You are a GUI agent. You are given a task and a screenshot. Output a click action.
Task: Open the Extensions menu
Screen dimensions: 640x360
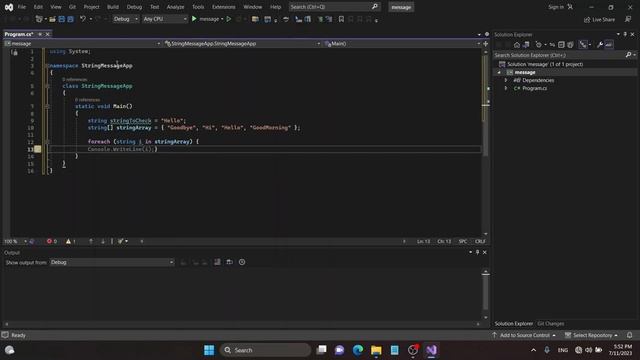point(224,7)
